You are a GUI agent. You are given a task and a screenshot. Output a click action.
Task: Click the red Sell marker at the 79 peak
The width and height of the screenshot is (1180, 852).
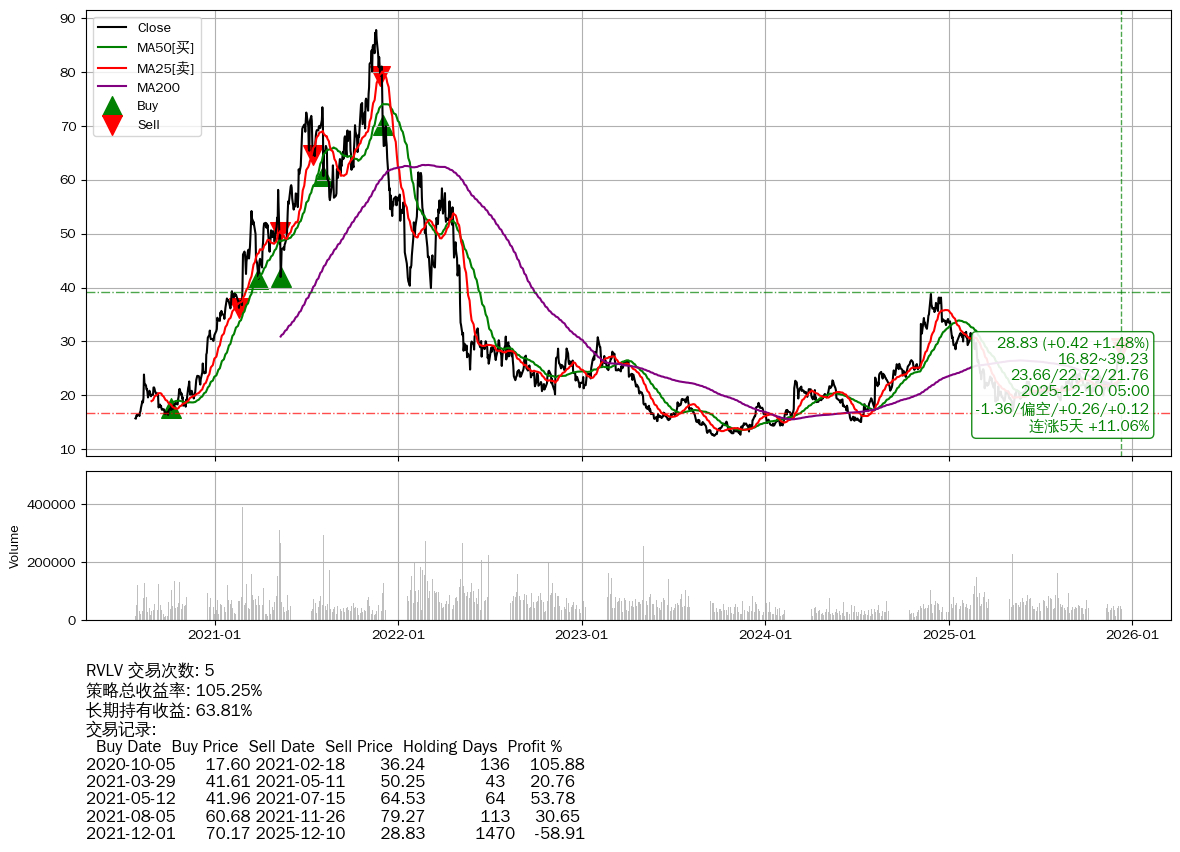[381, 76]
